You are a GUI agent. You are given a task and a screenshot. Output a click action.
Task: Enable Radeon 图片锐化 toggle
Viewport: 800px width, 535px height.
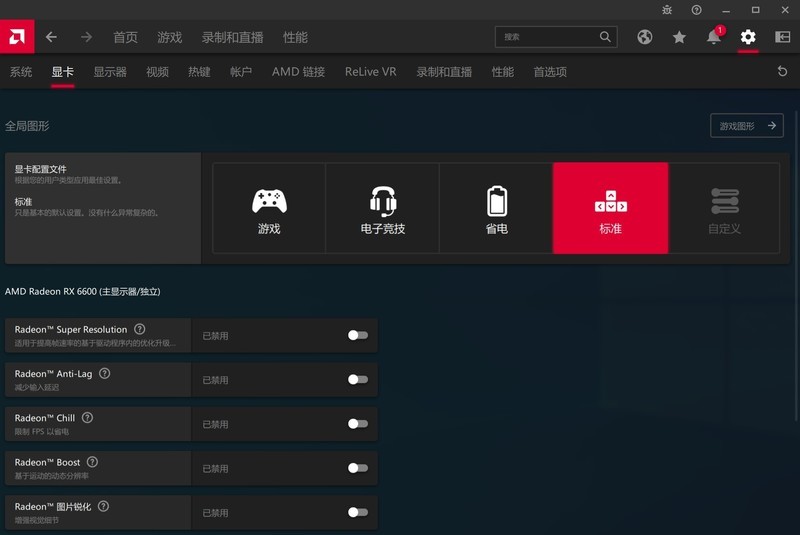pyautogui.click(x=358, y=513)
